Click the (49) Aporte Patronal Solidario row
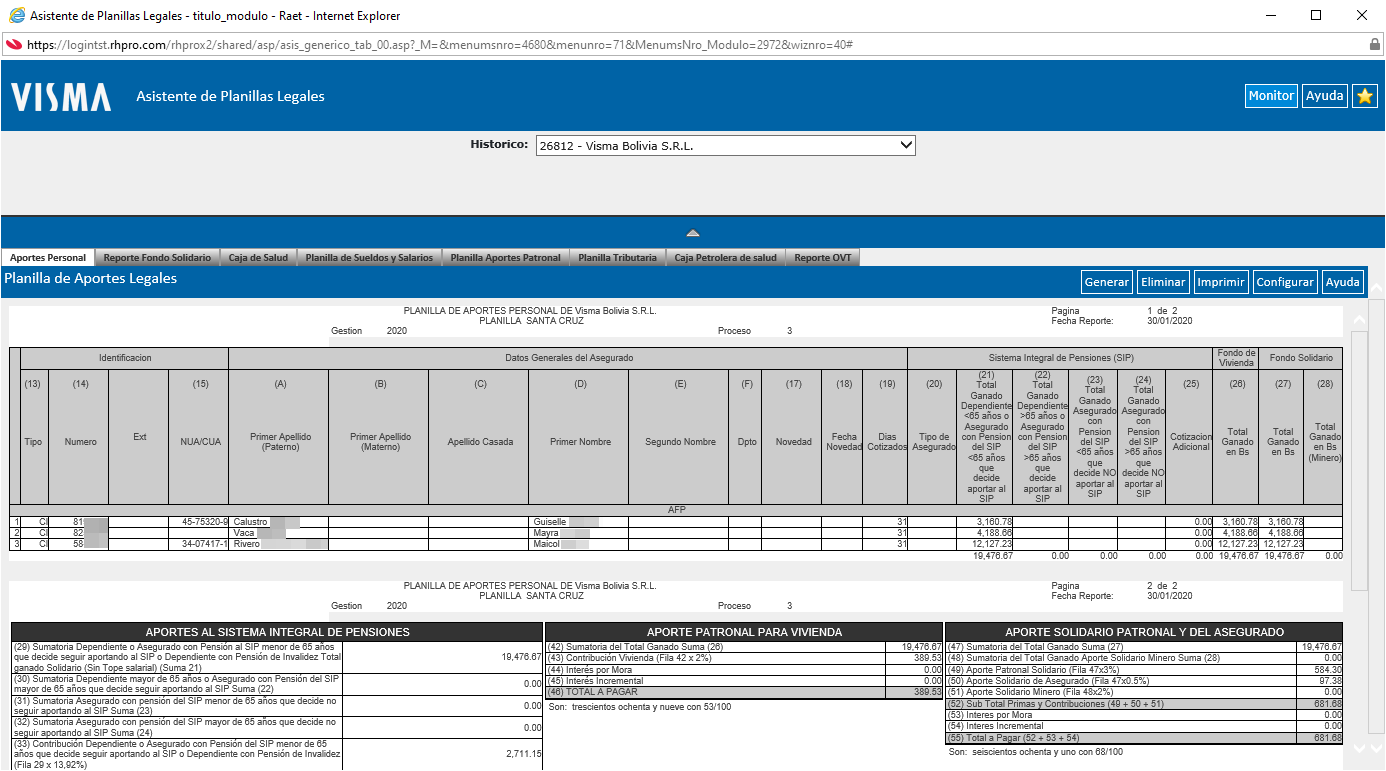1386x771 pixels. [1144, 669]
